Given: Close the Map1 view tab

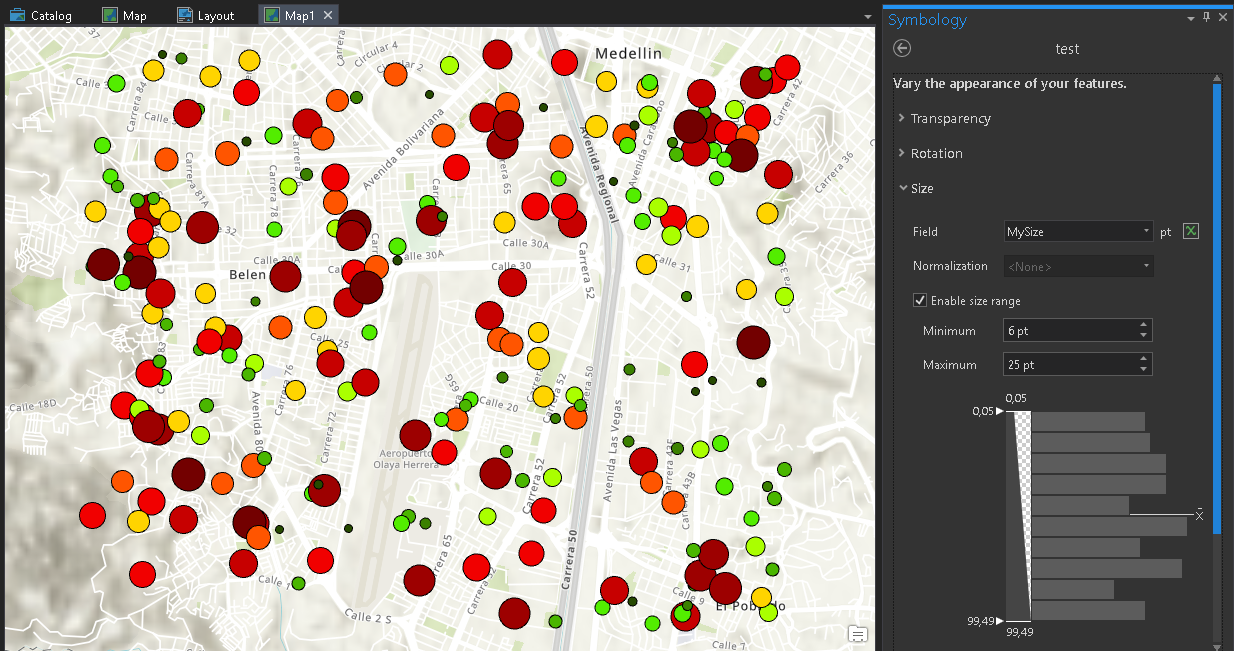Looking at the screenshot, I should click(x=327, y=16).
